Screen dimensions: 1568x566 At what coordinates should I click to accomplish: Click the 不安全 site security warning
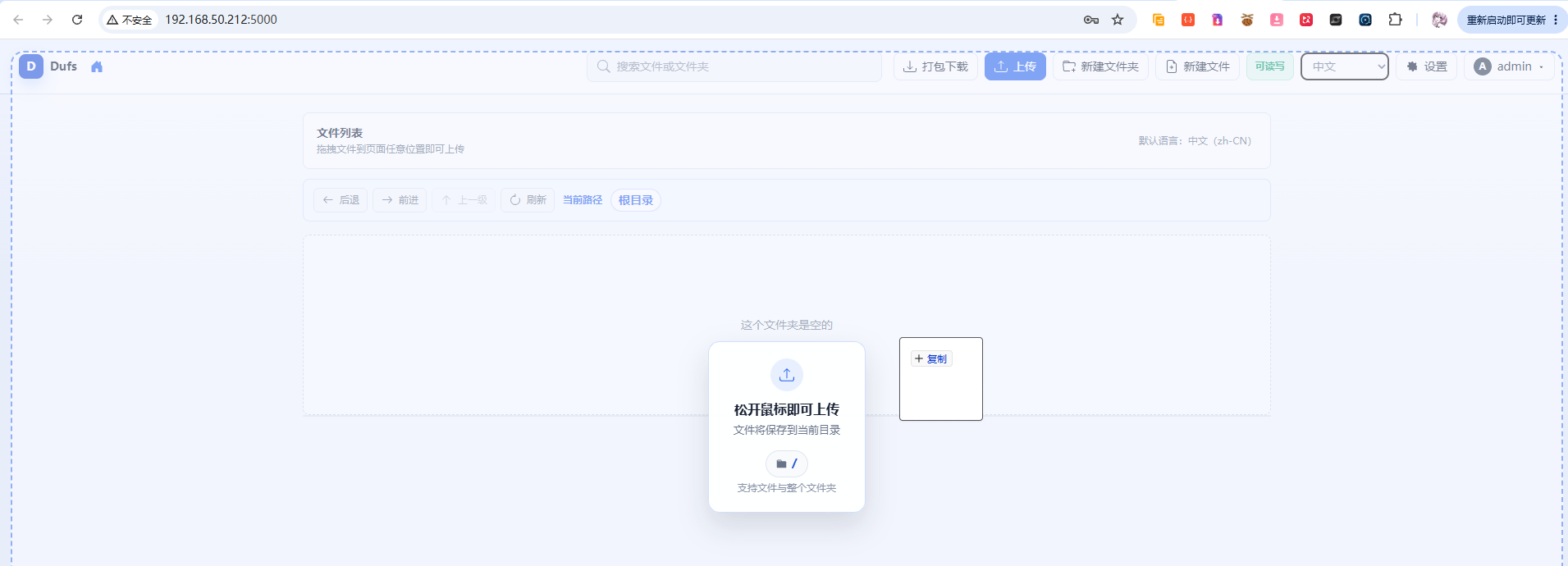point(130,20)
